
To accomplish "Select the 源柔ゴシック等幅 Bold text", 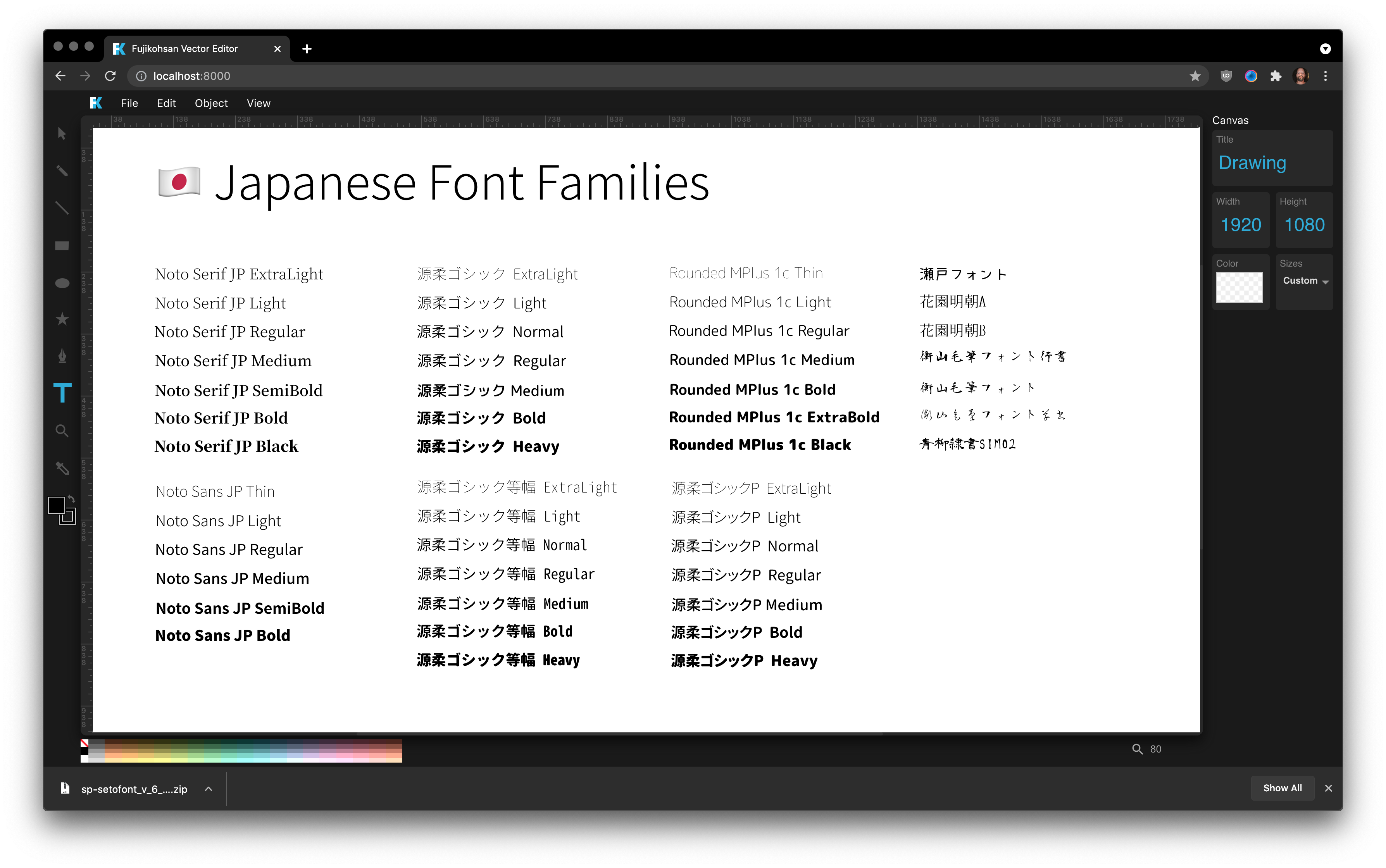I will [494, 632].
